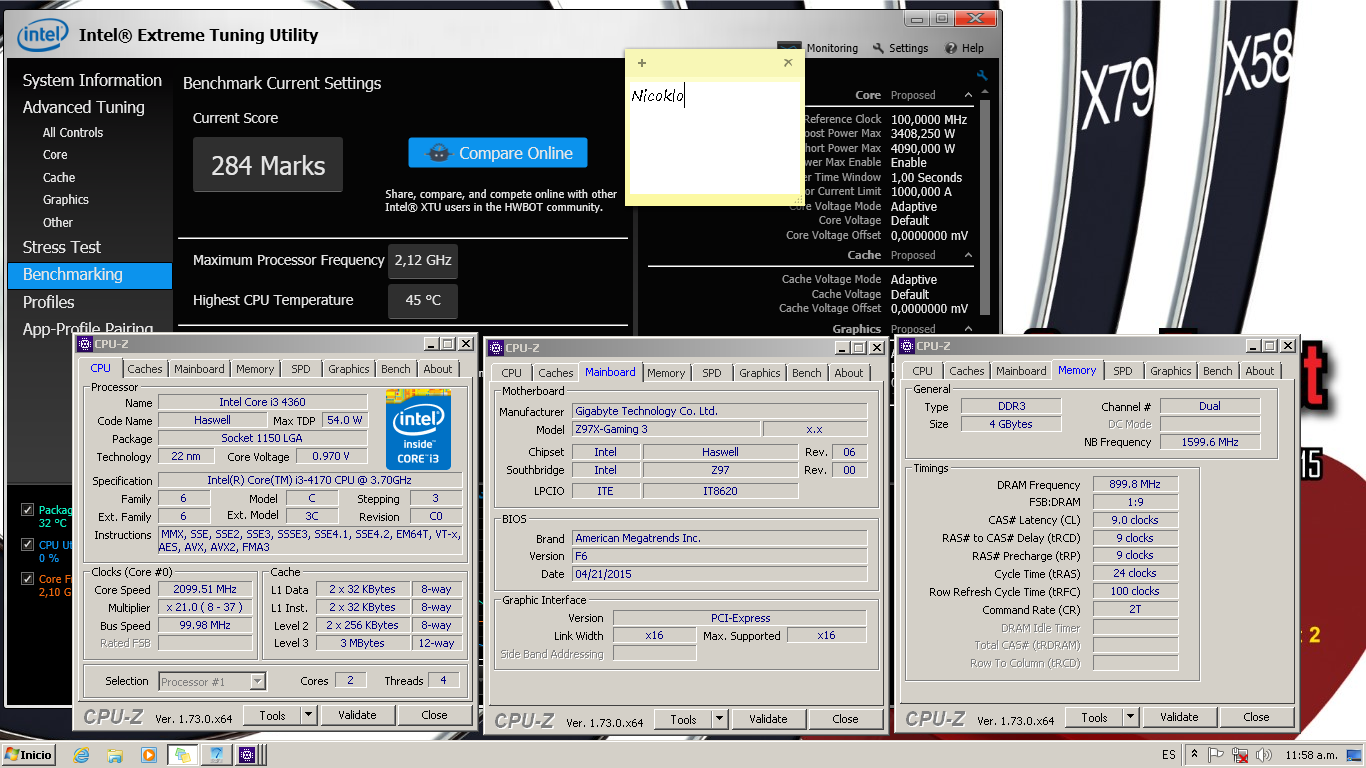Open Windows Media Player taskbar icon

coord(148,755)
